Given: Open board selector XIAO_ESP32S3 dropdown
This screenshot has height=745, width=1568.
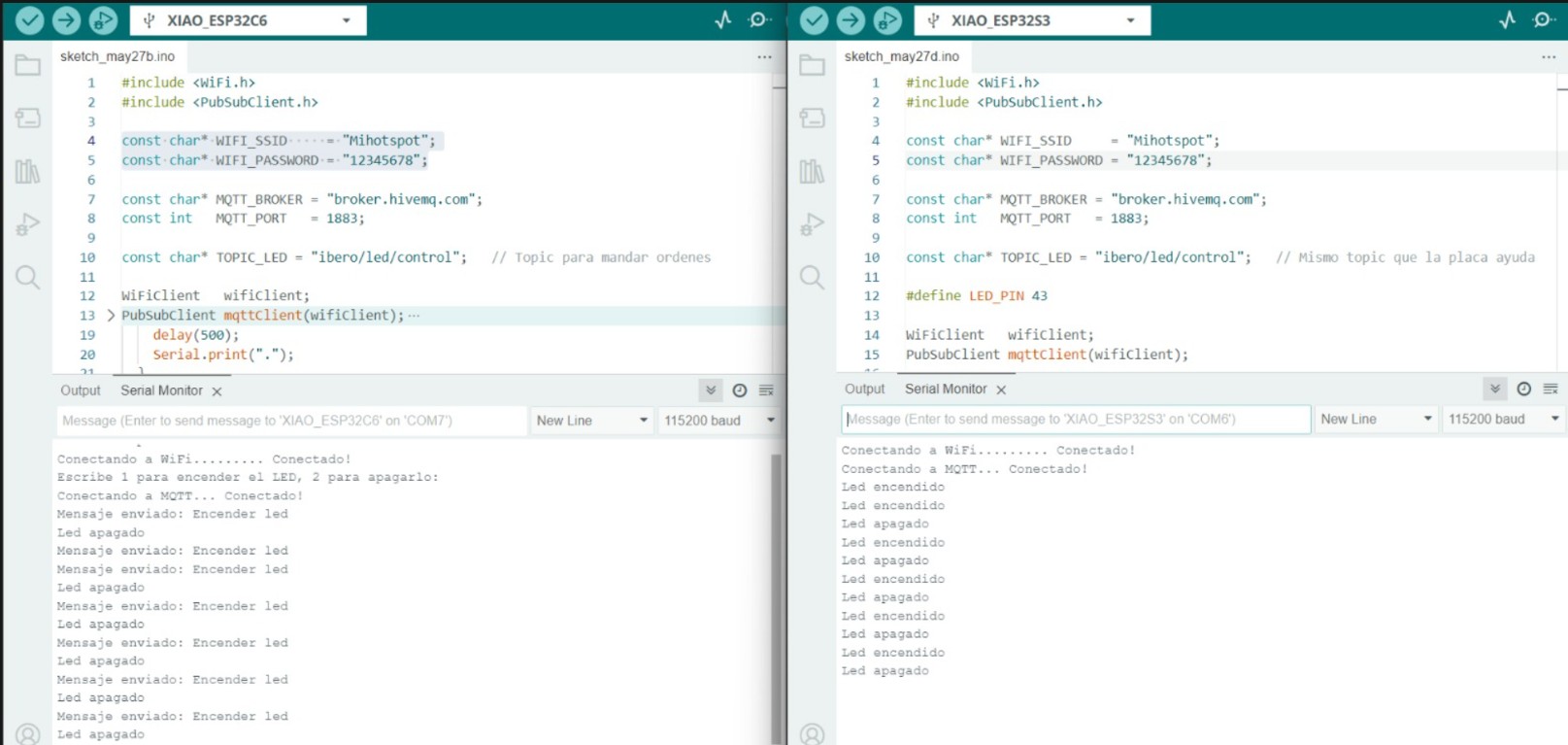Looking at the screenshot, I should point(1033,20).
